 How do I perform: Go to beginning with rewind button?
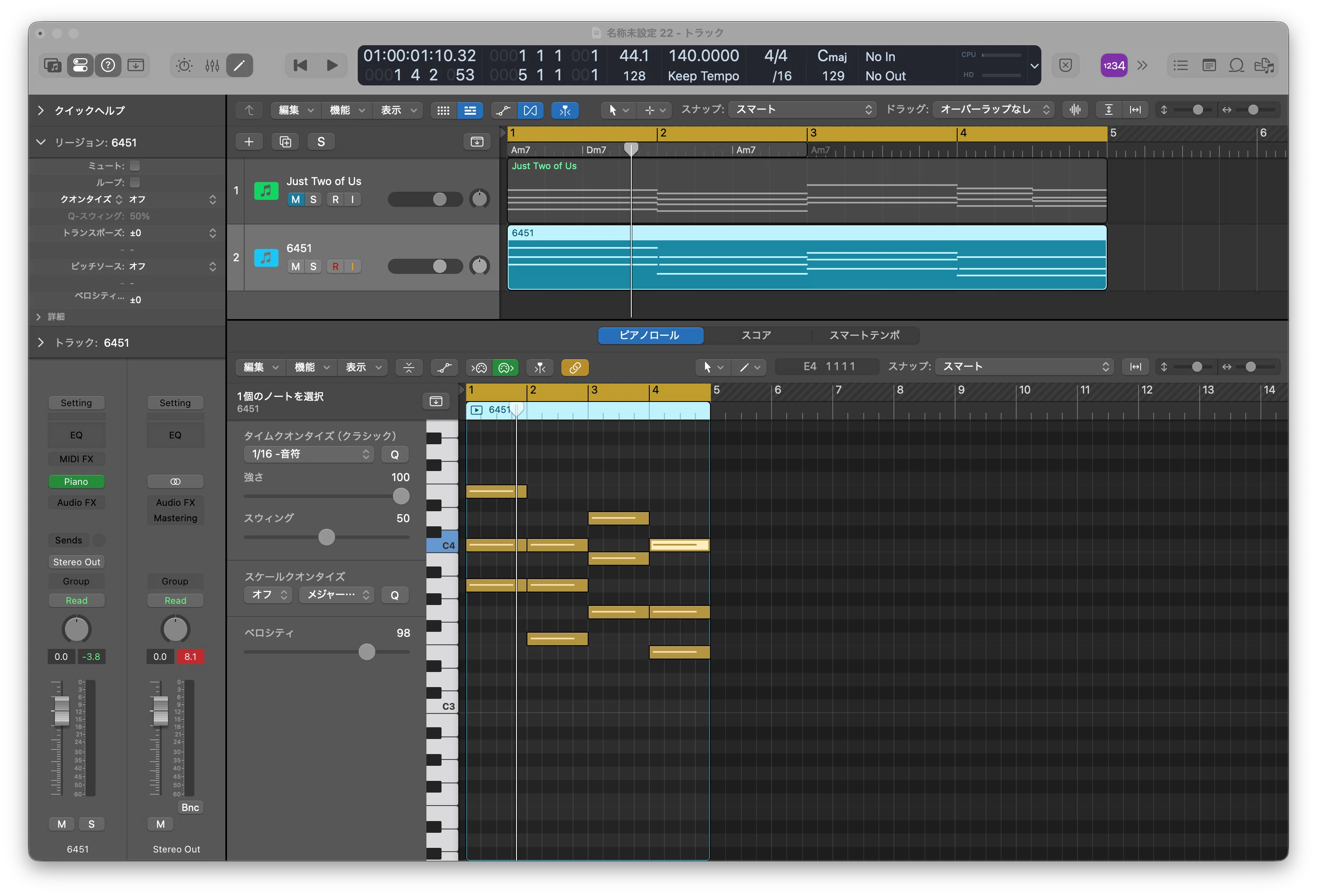[300, 65]
